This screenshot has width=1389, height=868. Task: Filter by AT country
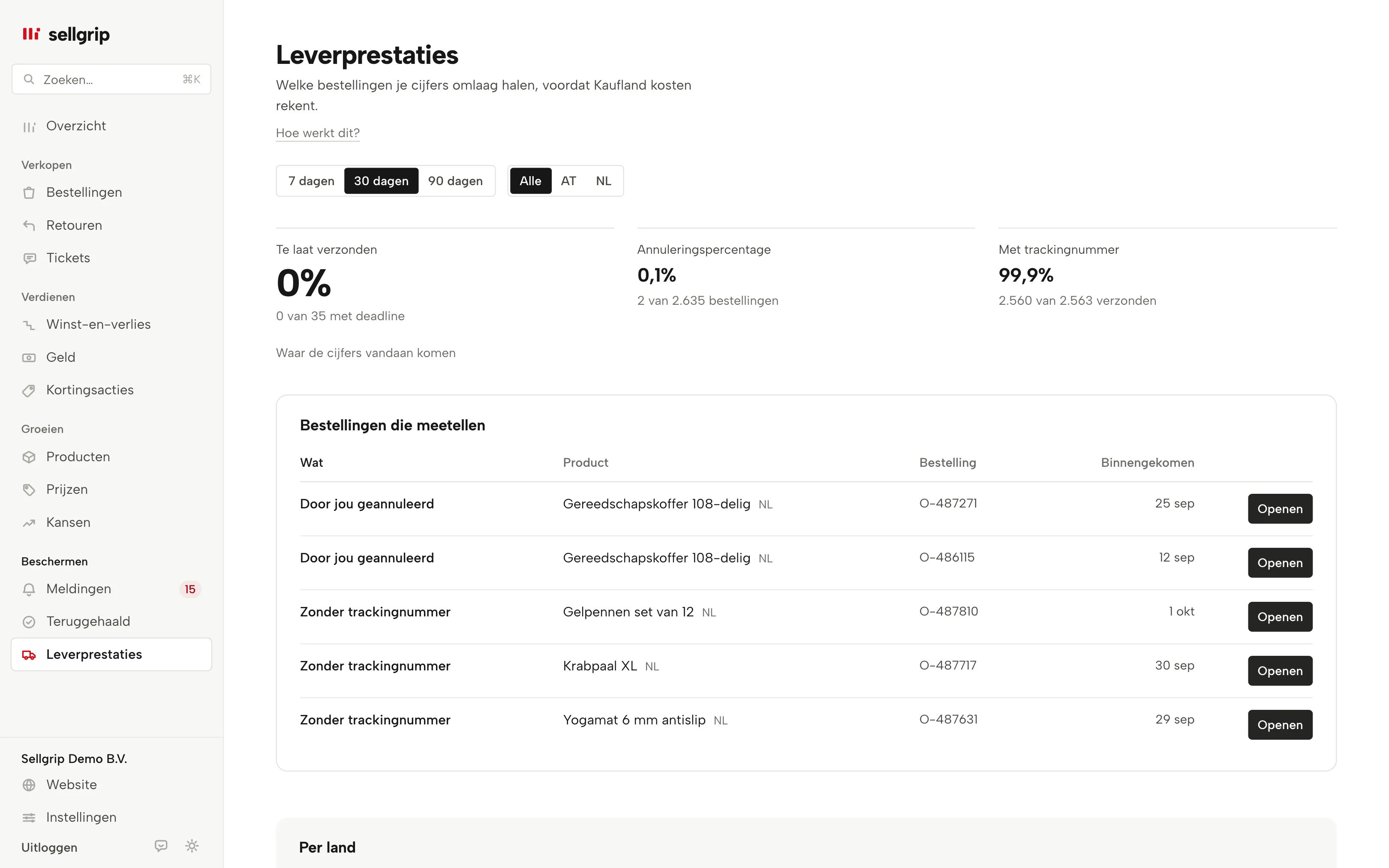[x=568, y=181]
